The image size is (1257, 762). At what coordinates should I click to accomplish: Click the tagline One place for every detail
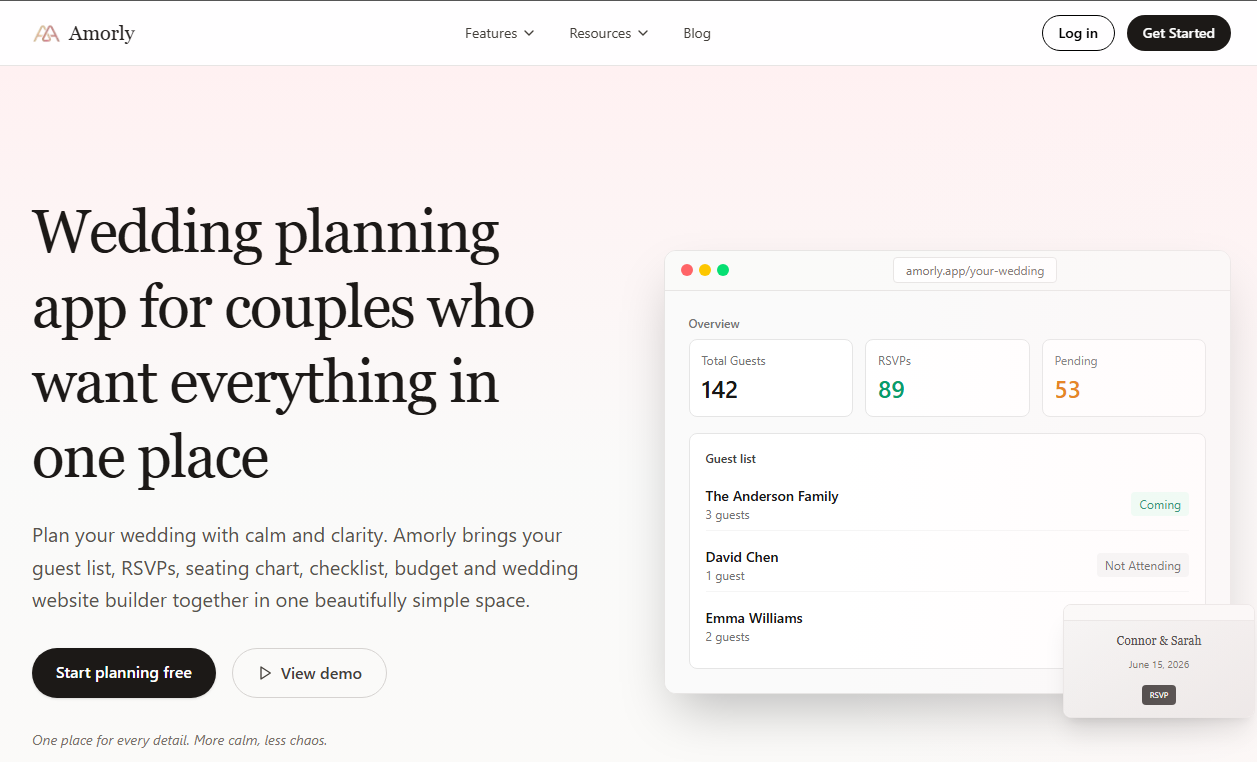click(x=180, y=740)
